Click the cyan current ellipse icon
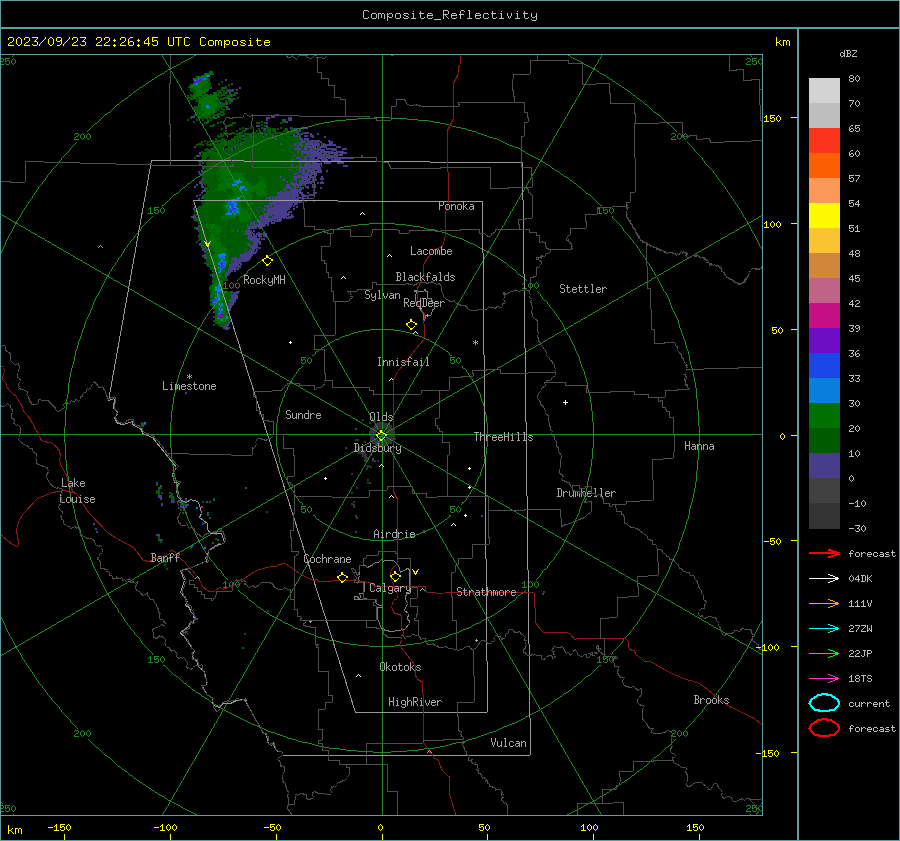The width and height of the screenshot is (900, 841). point(824,703)
